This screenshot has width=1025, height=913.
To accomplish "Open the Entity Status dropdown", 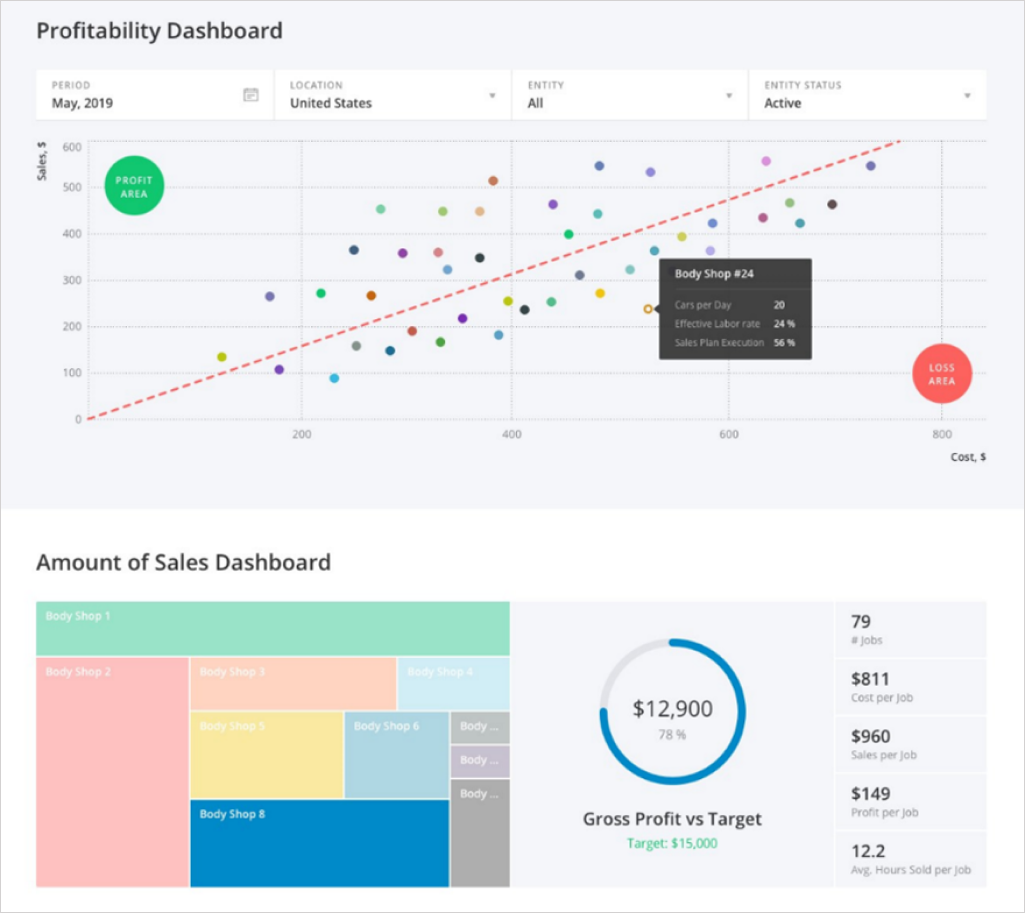I will click(x=866, y=95).
